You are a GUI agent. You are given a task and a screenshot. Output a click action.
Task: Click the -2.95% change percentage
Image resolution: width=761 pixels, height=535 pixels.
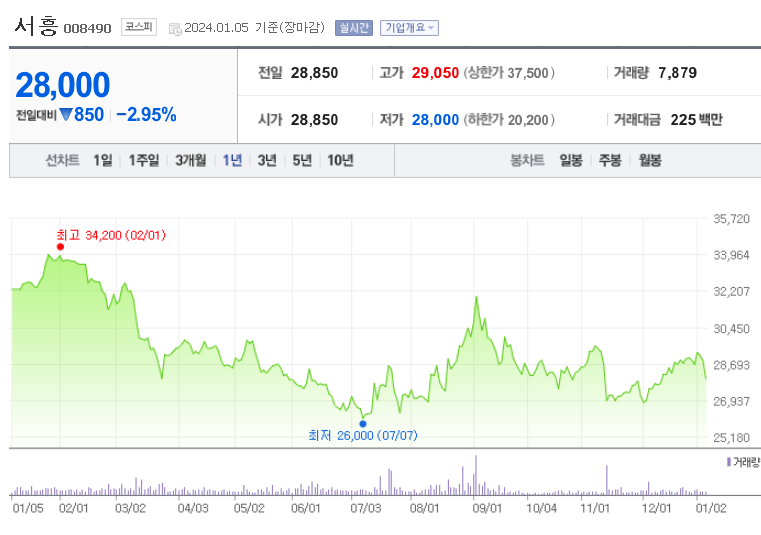(x=146, y=115)
